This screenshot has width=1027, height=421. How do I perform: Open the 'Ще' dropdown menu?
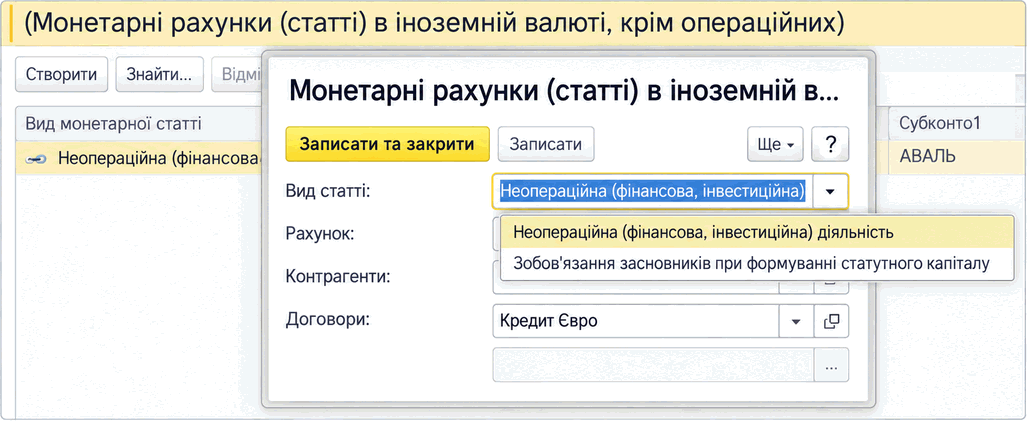click(775, 144)
